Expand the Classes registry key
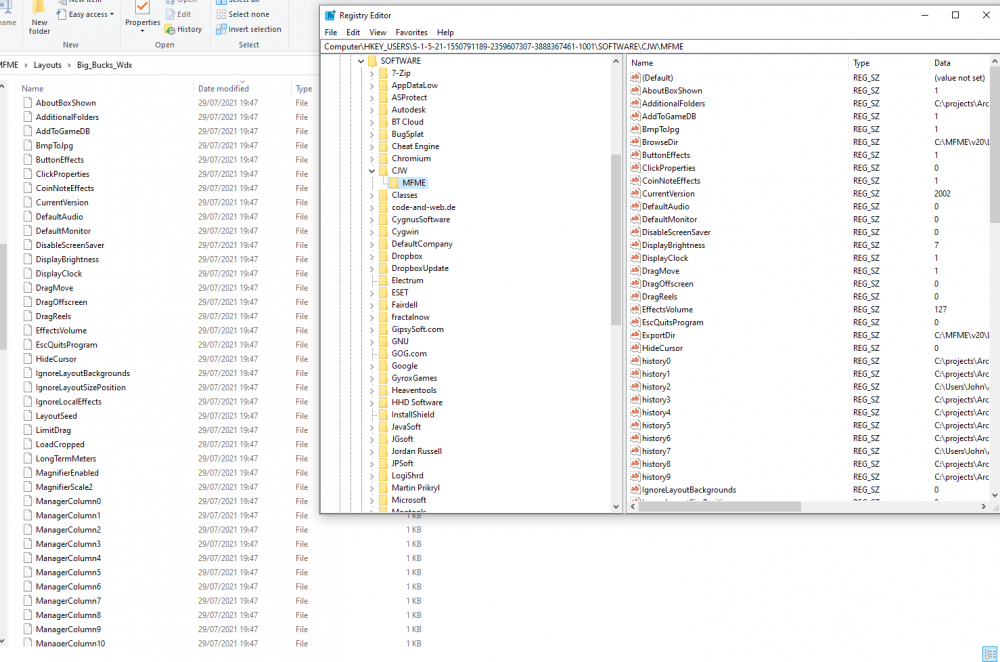The height and width of the screenshot is (662, 1000). click(x=372, y=195)
